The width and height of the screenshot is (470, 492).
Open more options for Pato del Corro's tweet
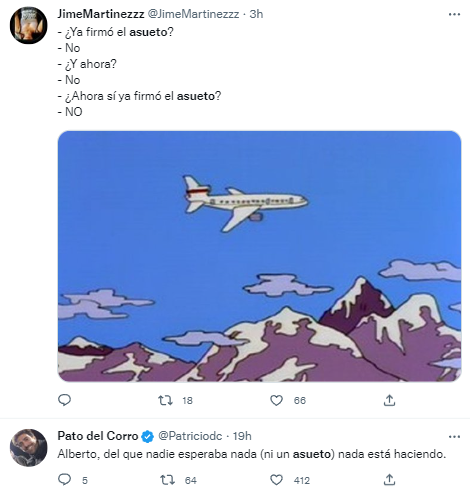[x=454, y=437]
